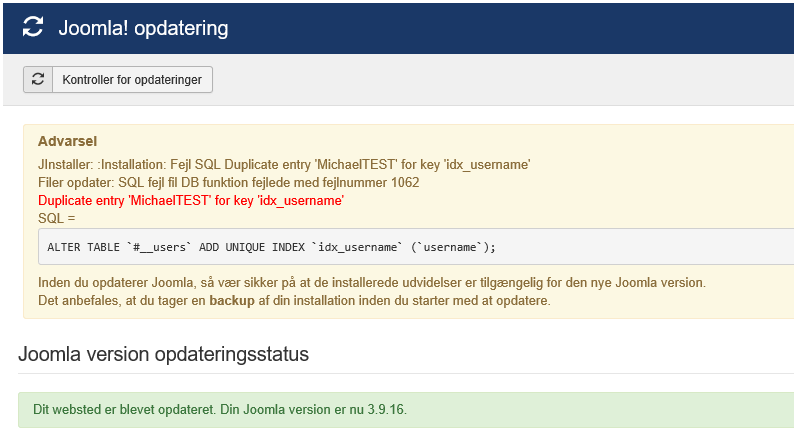The image size is (802, 432).
Task: Click the refresh icon in the blue header
Action: coord(33,27)
